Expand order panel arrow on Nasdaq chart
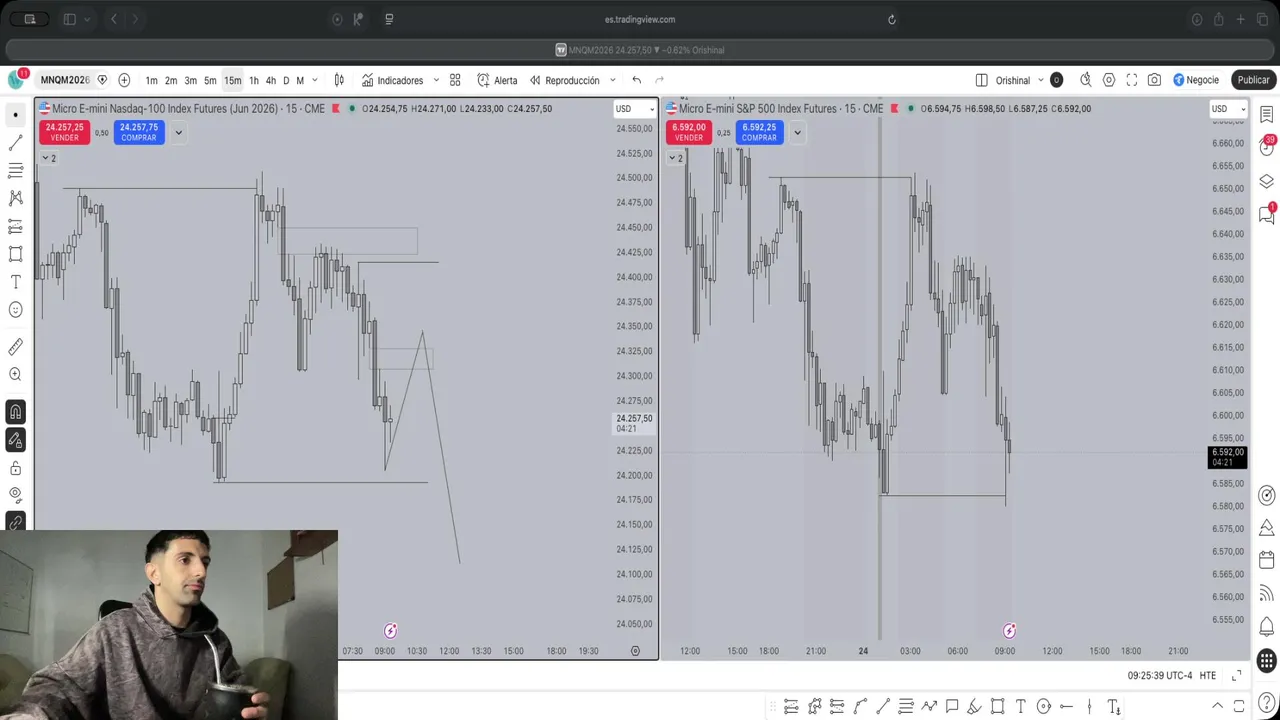 coord(178,132)
